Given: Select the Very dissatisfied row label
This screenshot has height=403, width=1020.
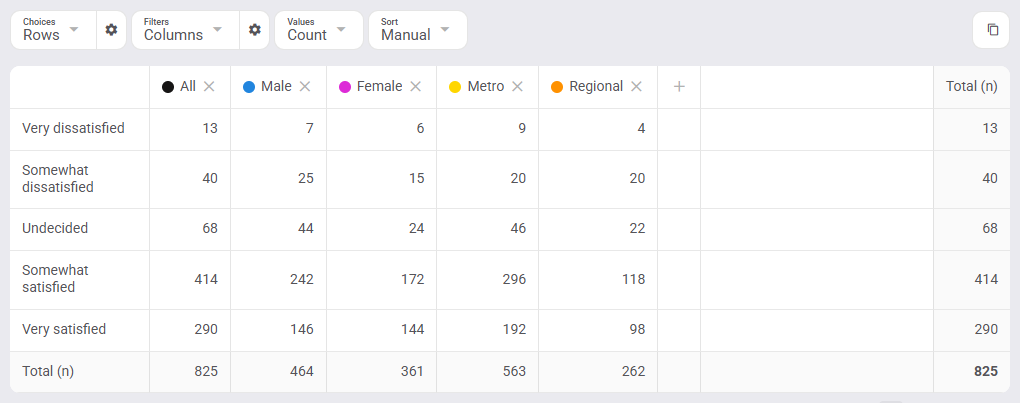Looking at the screenshot, I should pos(73,128).
